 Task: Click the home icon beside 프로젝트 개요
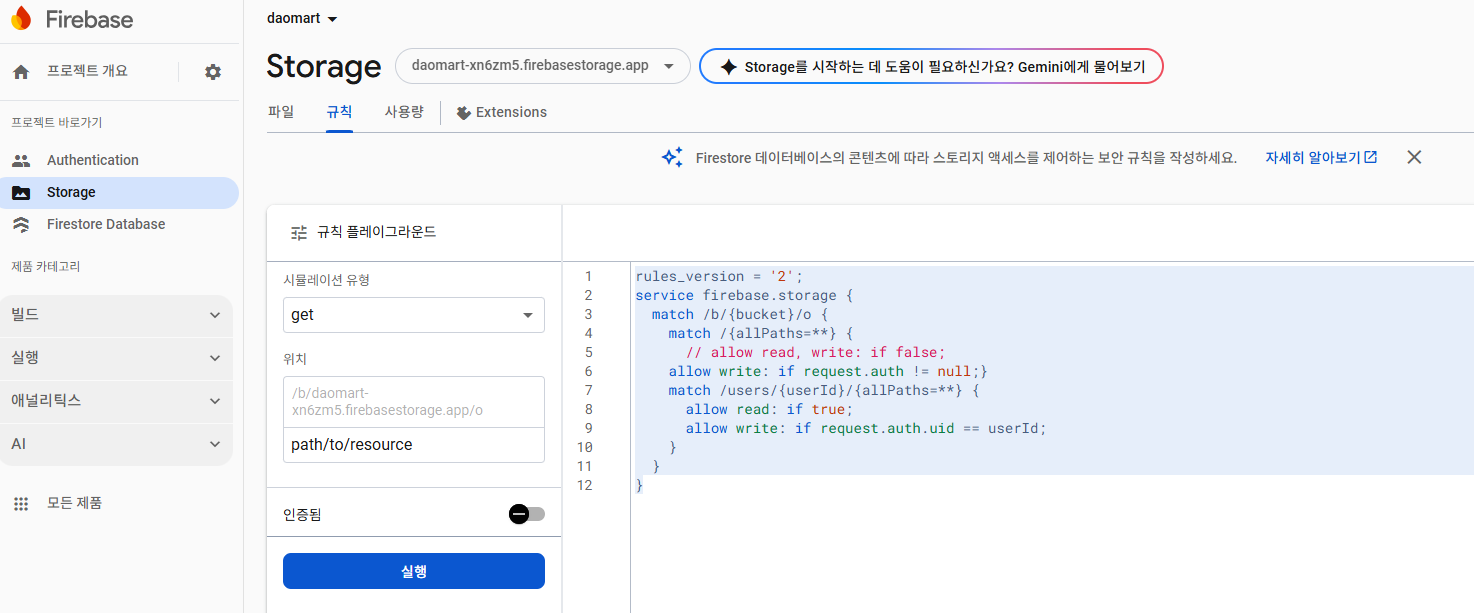21,72
